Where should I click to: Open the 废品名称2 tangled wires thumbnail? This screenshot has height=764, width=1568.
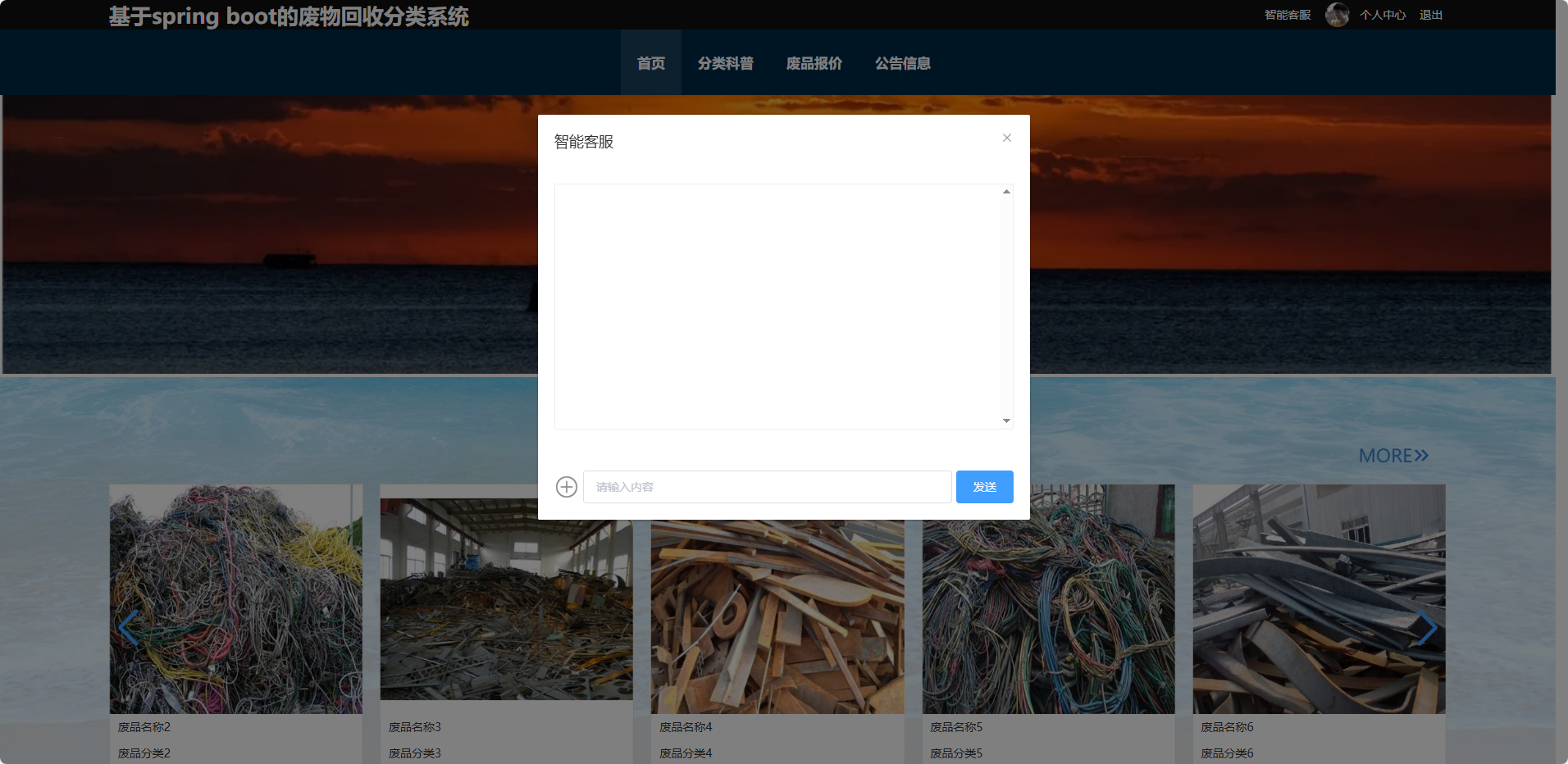click(x=236, y=598)
